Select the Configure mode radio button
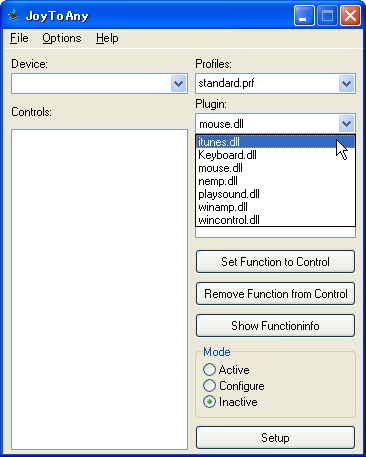This screenshot has width=366, height=457. (209, 385)
